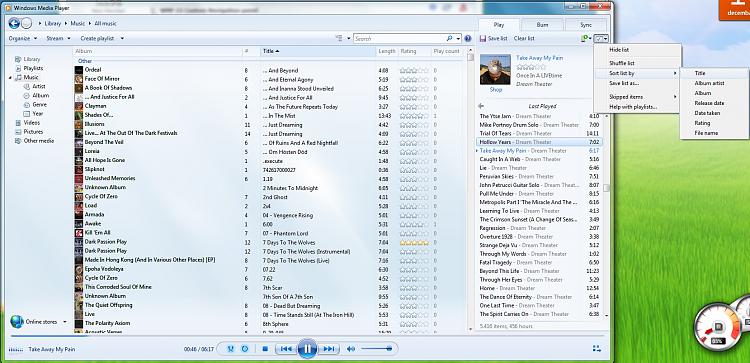This screenshot has width=750, height=363.
Task: Sort list by Release date
Action: pyautogui.click(x=714, y=103)
